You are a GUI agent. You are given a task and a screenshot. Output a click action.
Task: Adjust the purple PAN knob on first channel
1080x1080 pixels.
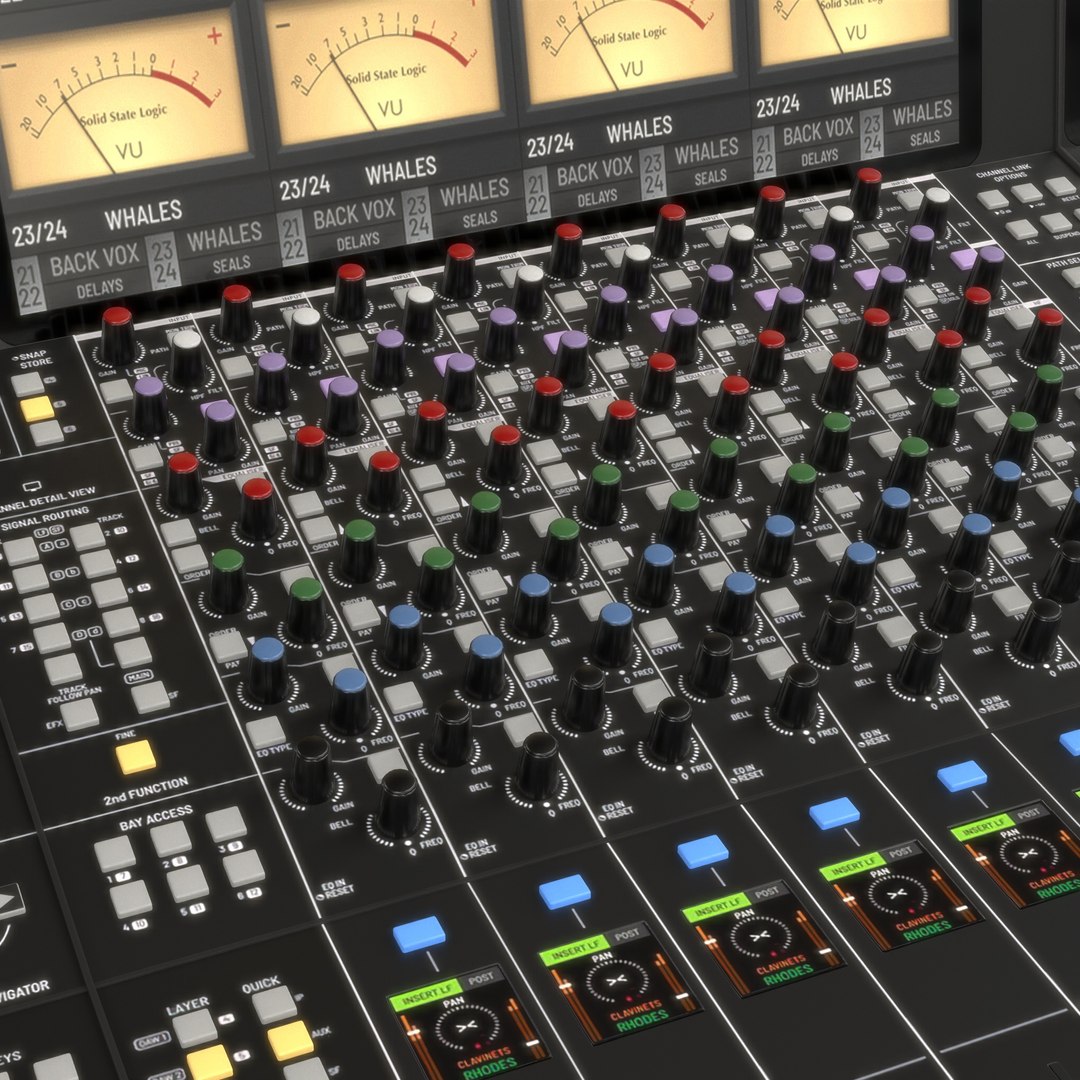[219, 432]
